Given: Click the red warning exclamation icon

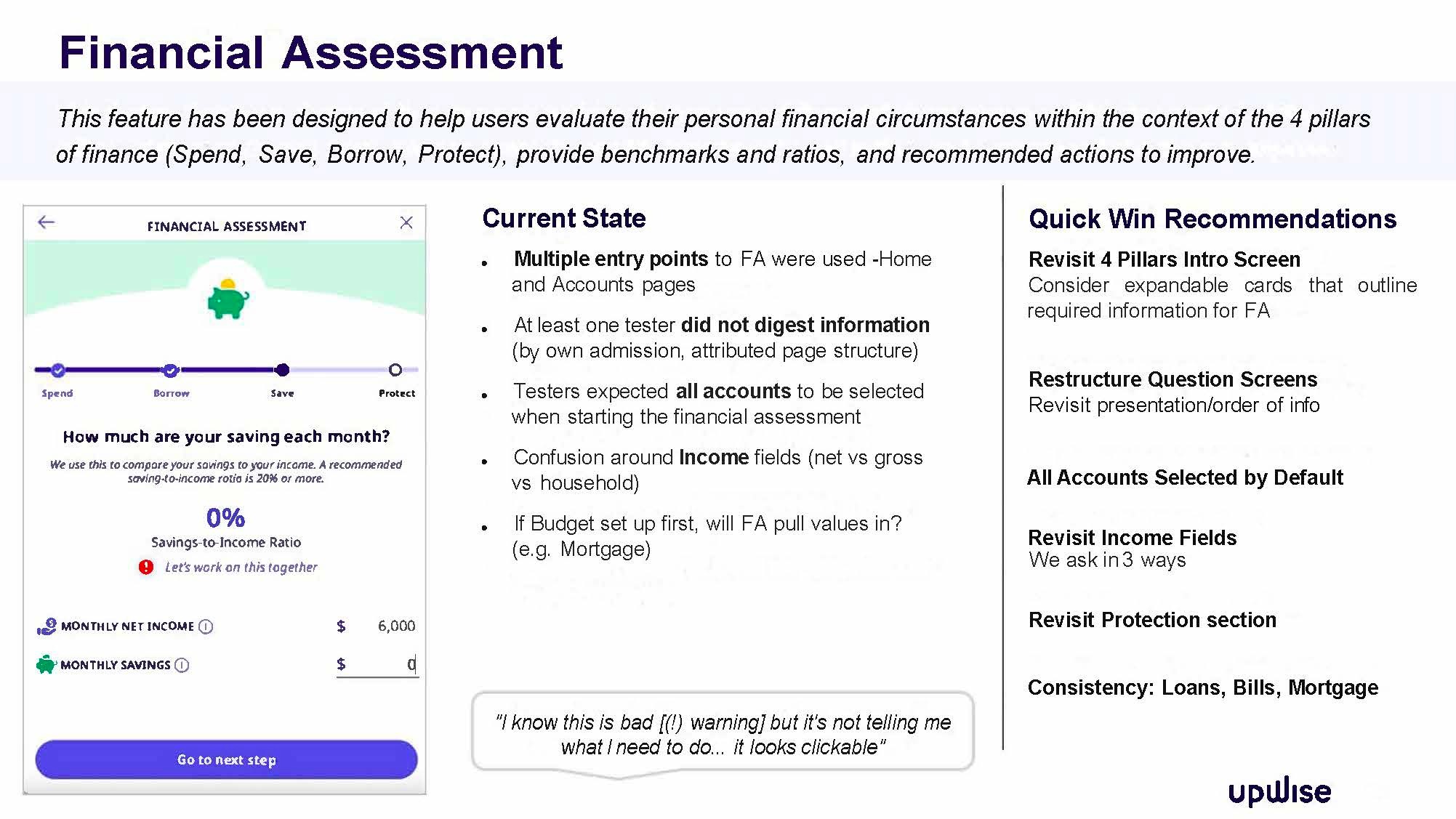Looking at the screenshot, I should [x=146, y=567].
